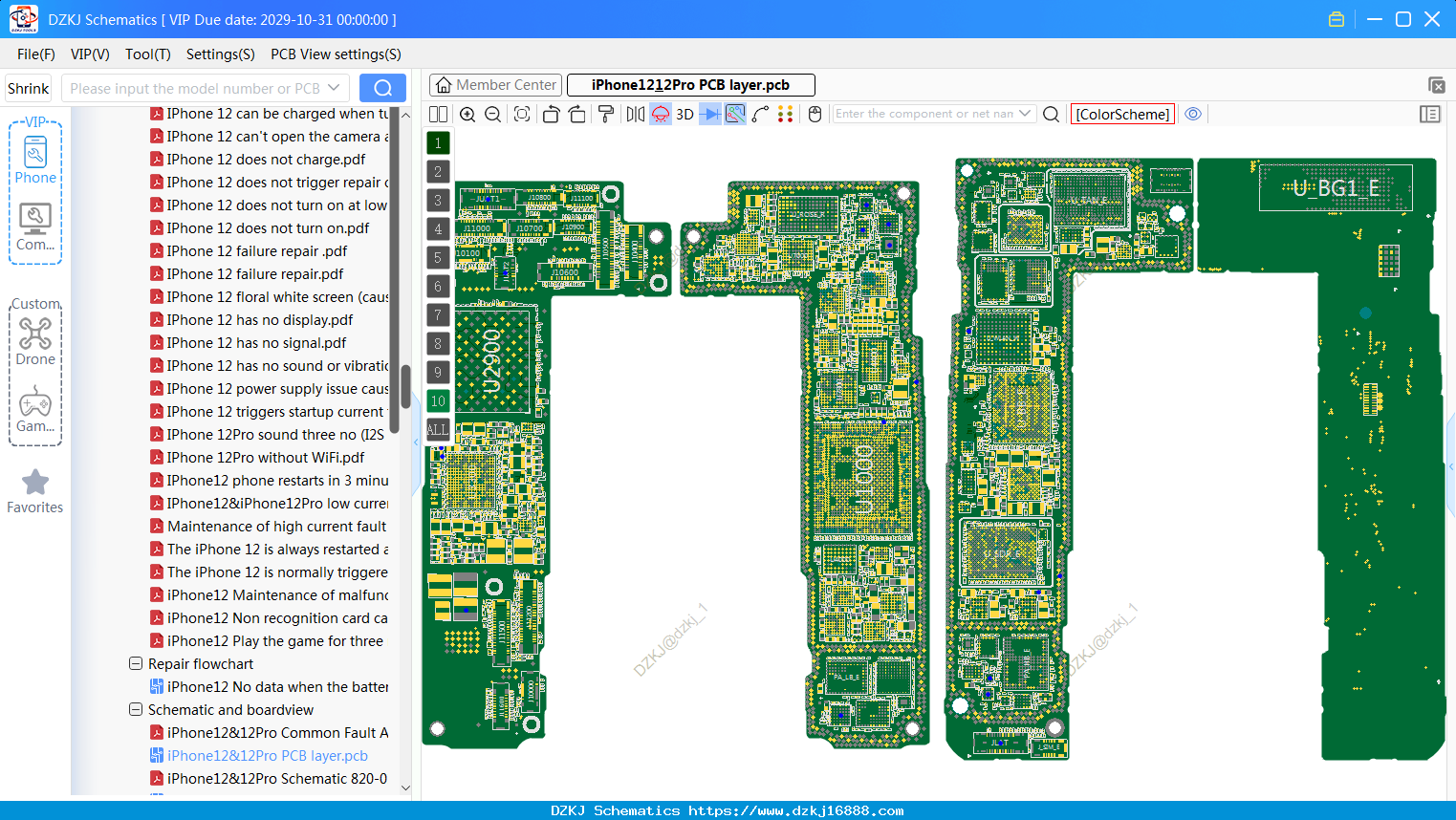Screen dimensions: 1456x820
Task: Toggle the net route display icon
Action: coord(735,114)
